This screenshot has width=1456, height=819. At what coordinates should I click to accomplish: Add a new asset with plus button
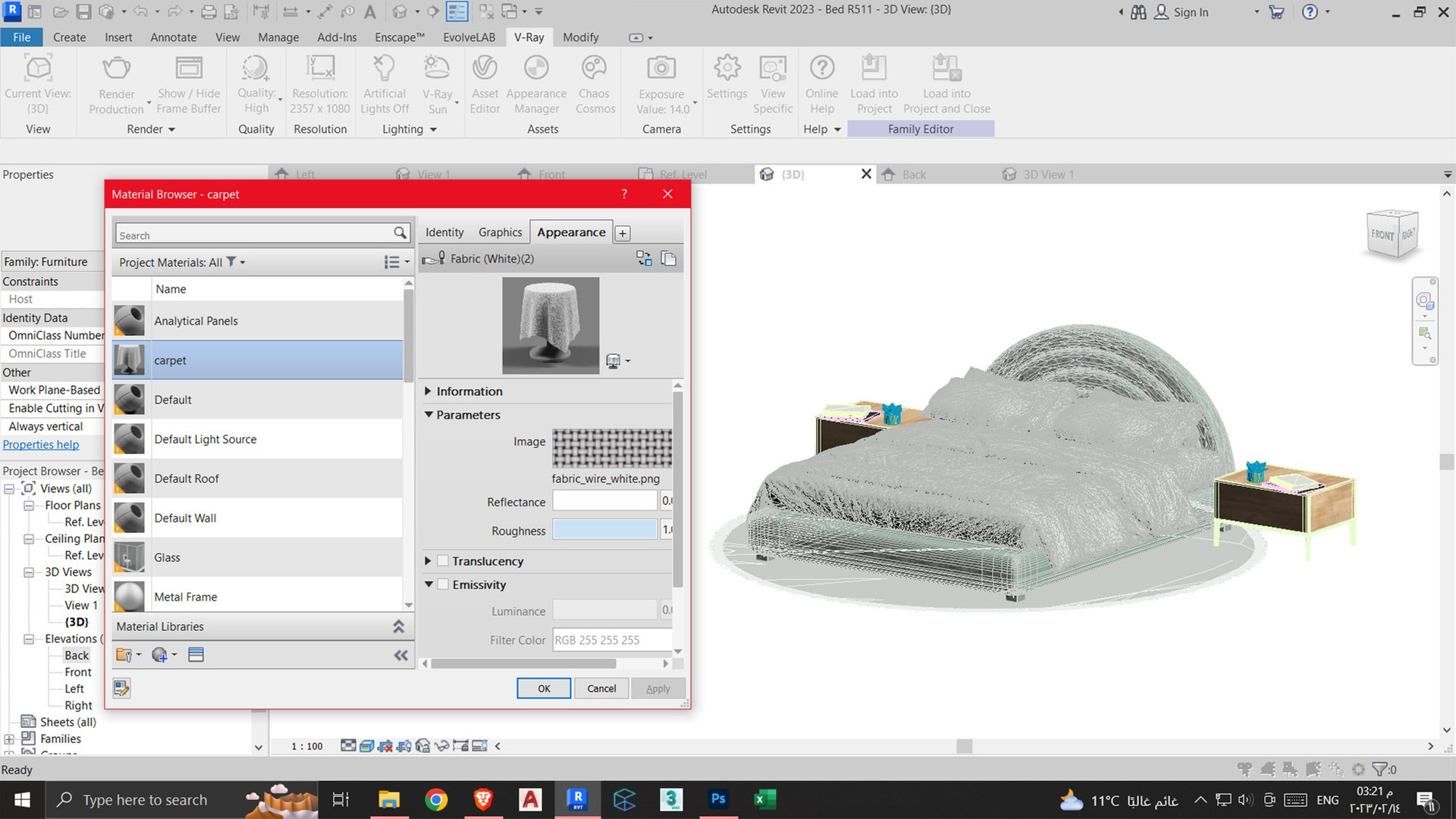click(x=623, y=234)
